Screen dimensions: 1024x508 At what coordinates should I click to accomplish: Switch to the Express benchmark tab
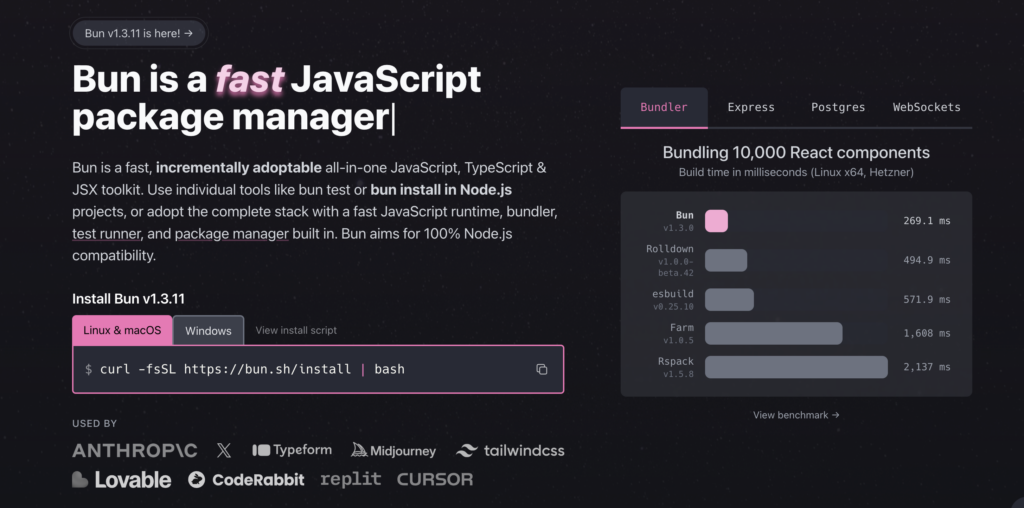coord(751,107)
